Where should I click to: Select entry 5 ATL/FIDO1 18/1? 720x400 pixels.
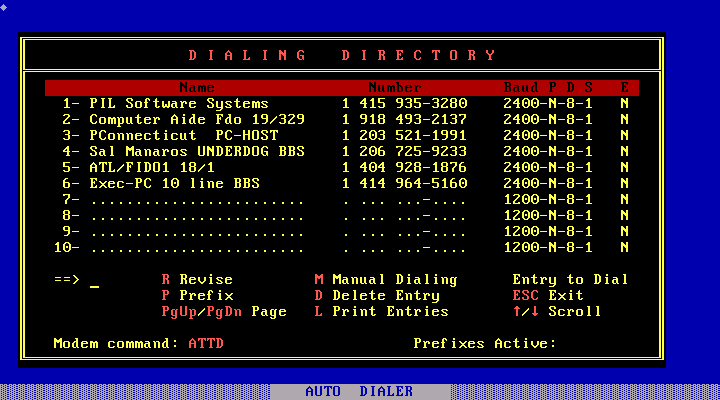[138, 168]
